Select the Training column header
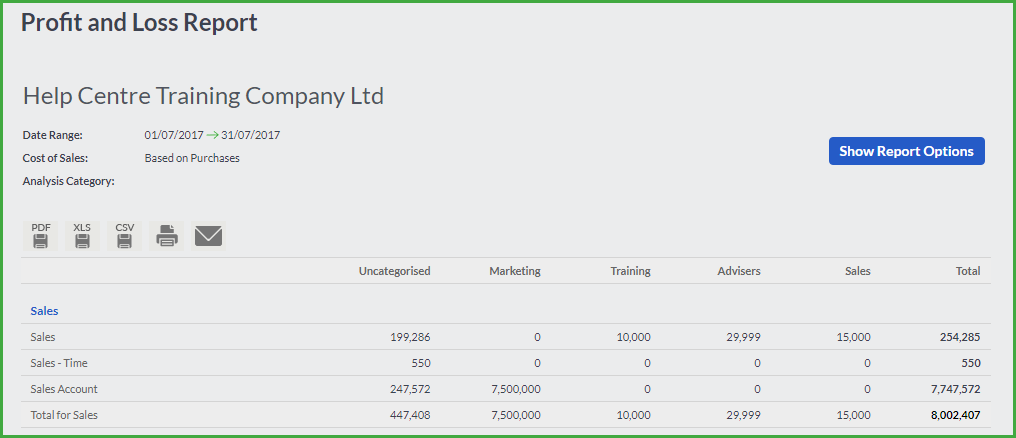 click(630, 271)
